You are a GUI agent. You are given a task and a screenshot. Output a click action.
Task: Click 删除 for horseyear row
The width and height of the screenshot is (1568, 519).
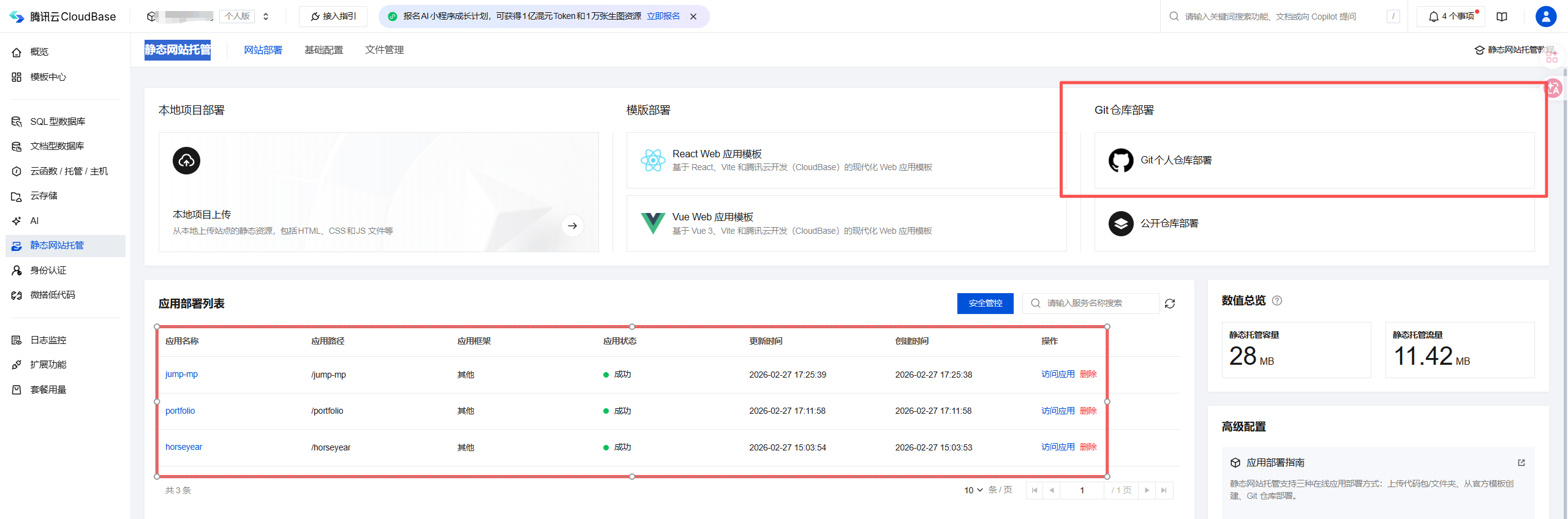[1088, 447]
